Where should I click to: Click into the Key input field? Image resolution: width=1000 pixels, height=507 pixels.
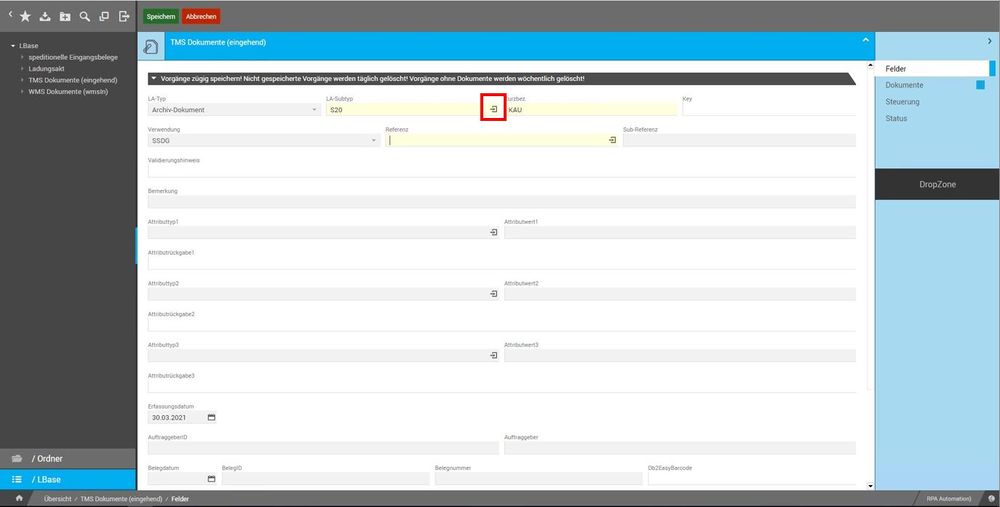click(x=769, y=110)
